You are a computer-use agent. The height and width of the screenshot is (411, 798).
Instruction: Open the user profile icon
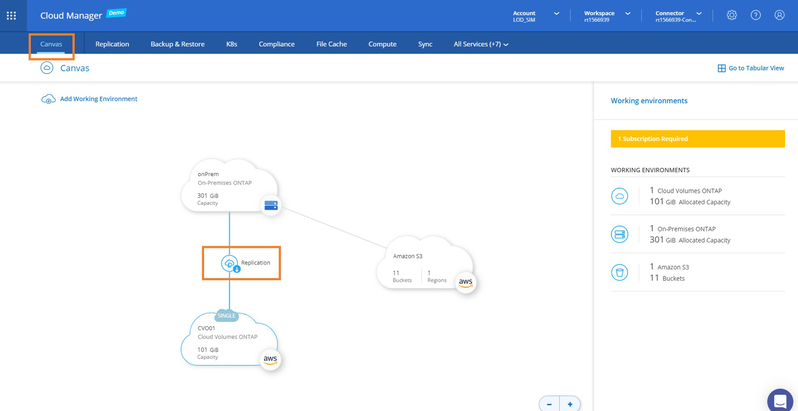[779, 15]
